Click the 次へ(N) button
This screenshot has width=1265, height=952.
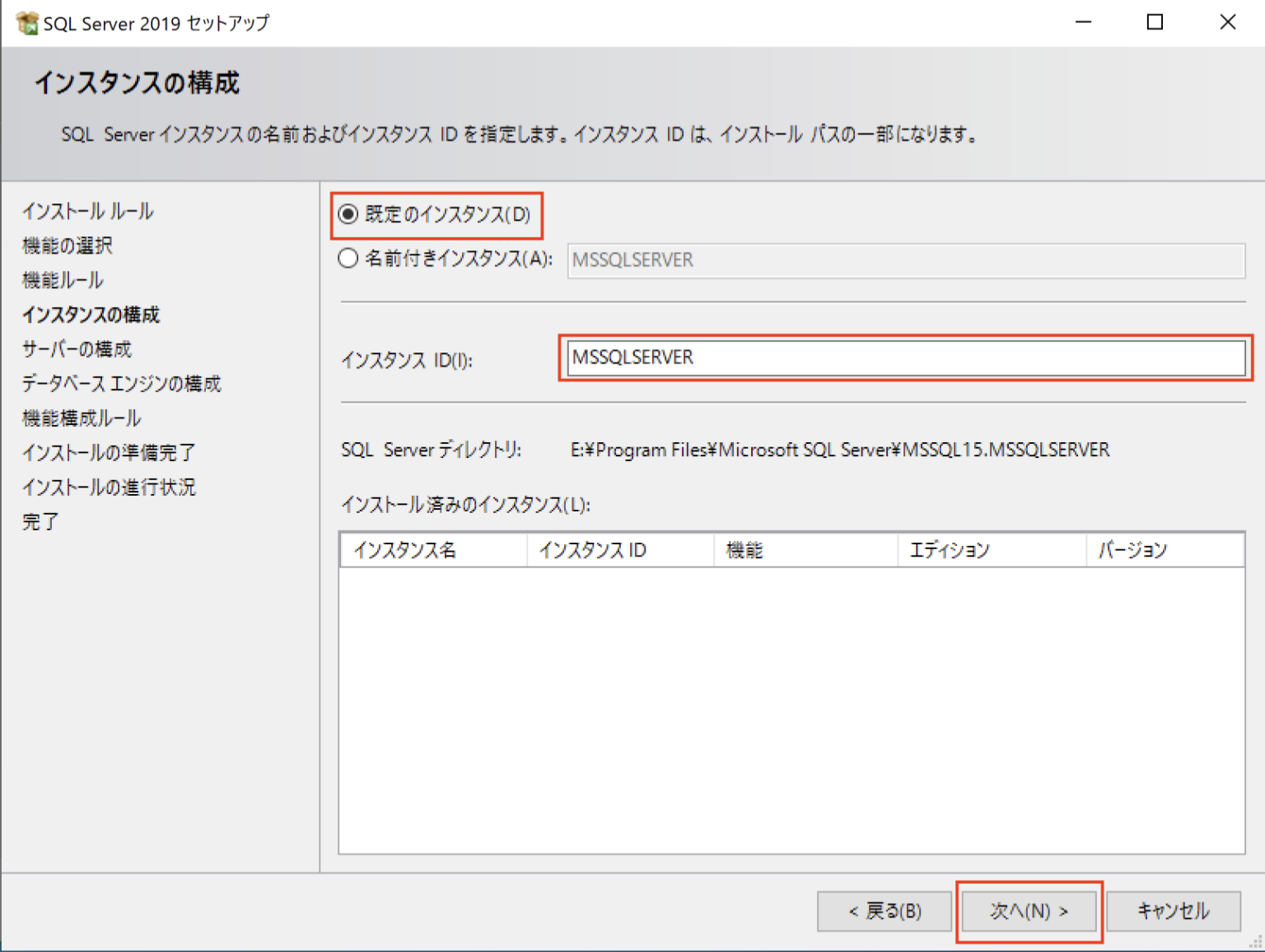point(1029,911)
